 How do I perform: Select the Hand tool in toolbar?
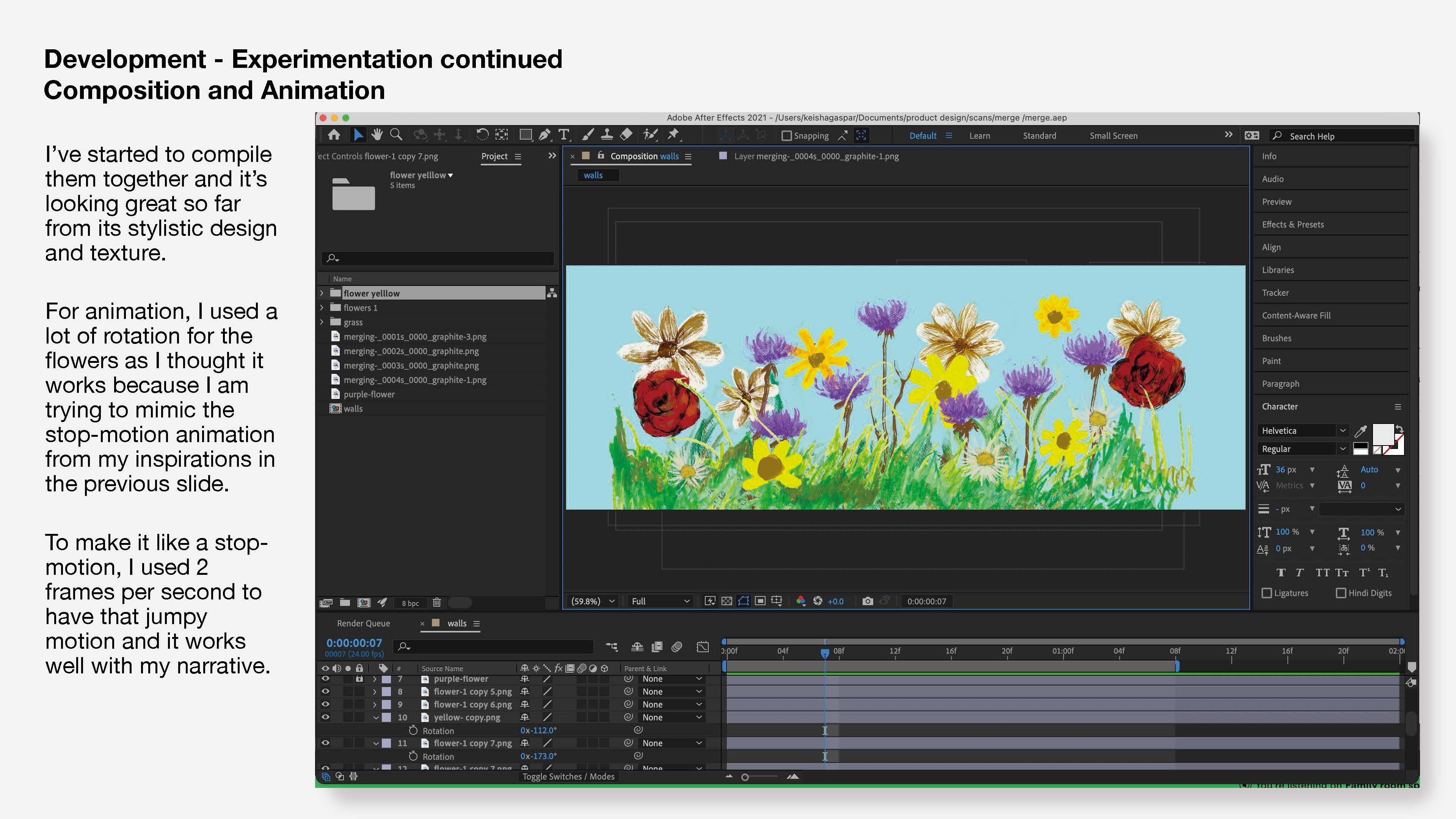377,135
